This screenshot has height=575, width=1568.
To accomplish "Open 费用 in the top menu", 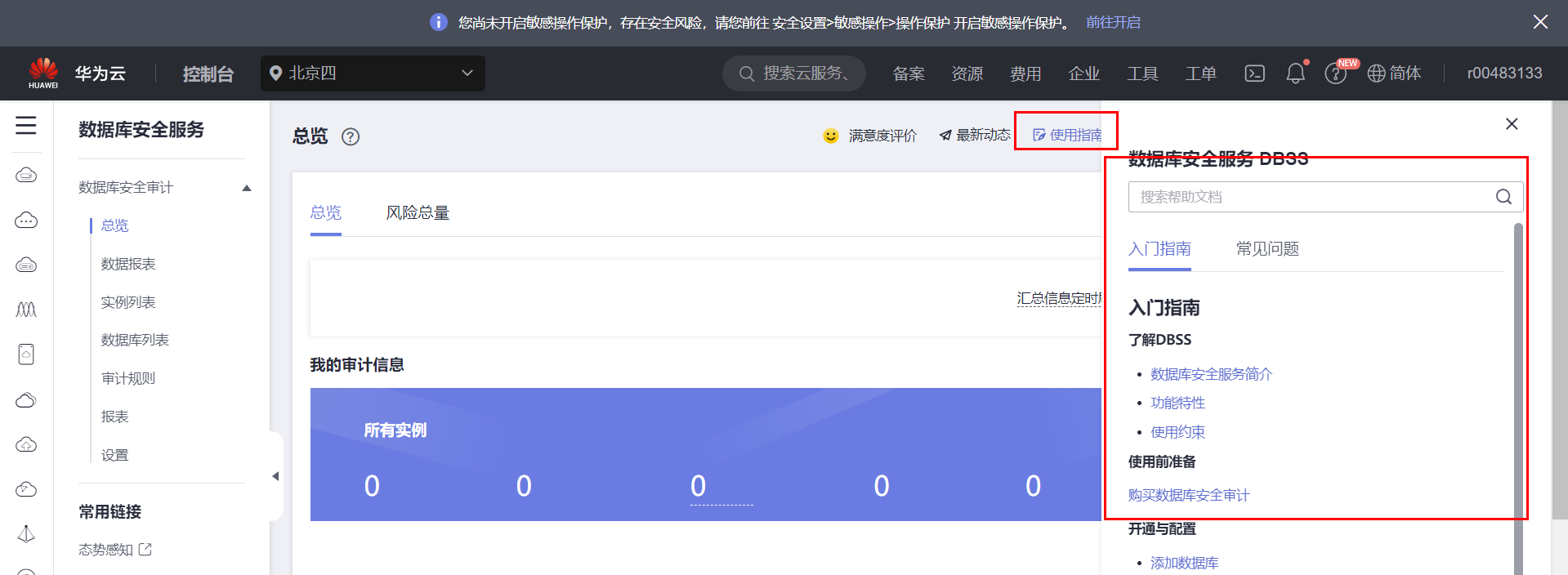I will 1025,74.
